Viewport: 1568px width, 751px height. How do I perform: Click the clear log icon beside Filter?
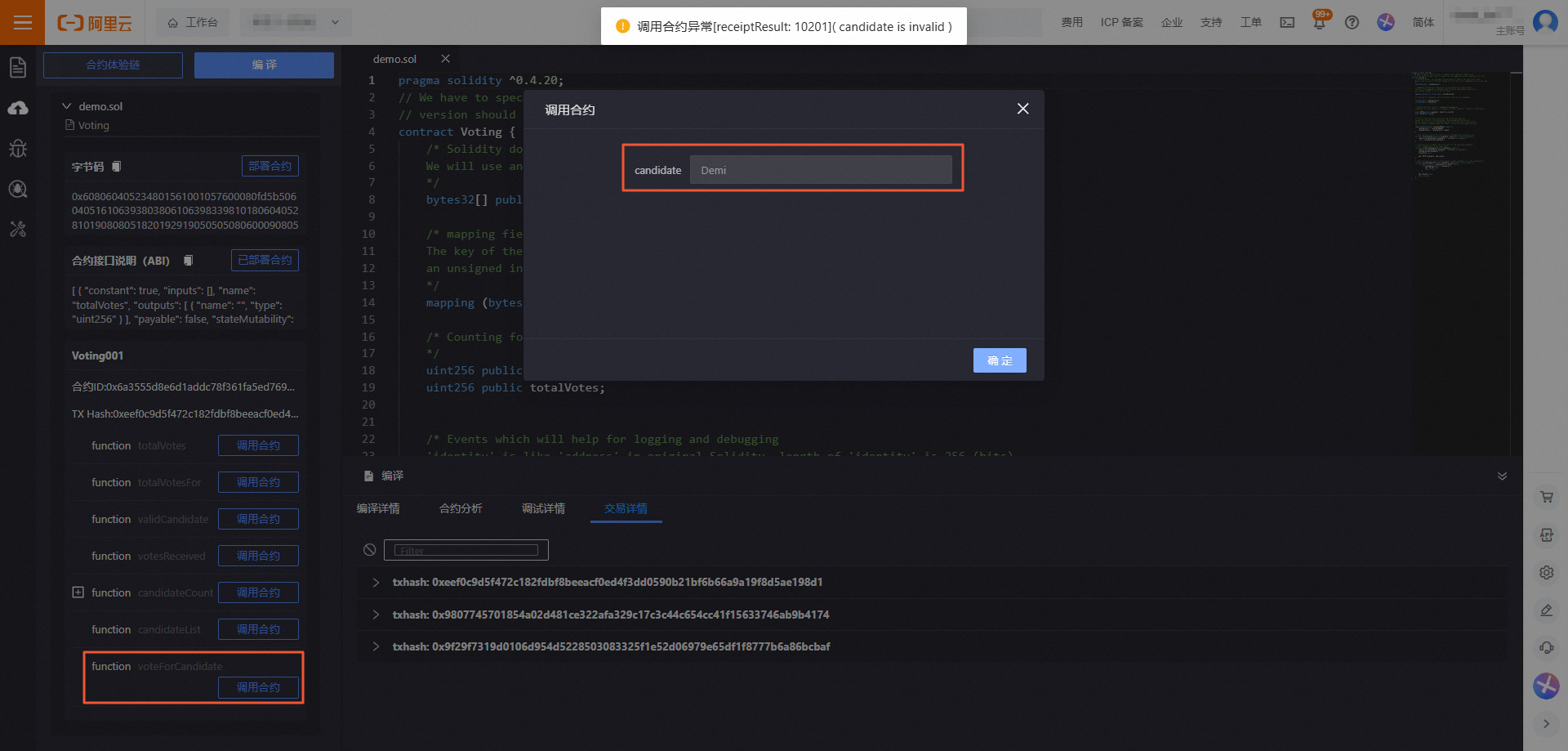370,550
